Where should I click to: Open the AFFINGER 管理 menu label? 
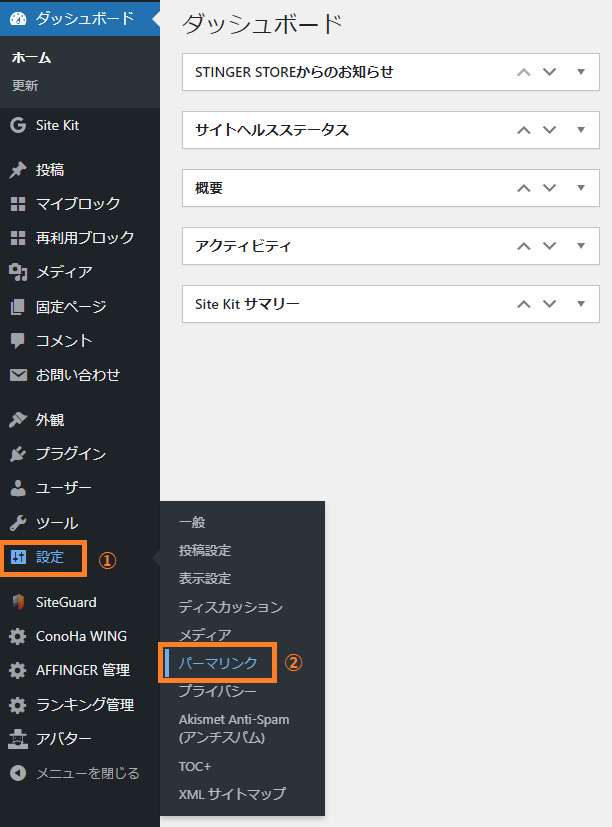click(83, 670)
